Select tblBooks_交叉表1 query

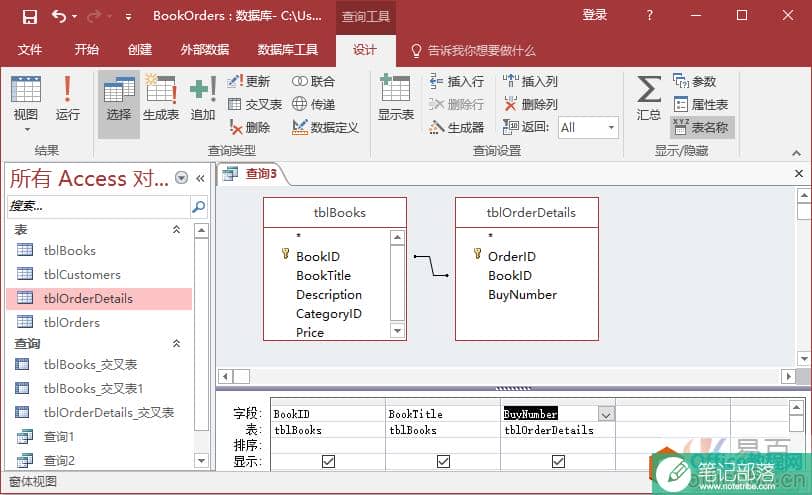pyautogui.click(x=99, y=388)
